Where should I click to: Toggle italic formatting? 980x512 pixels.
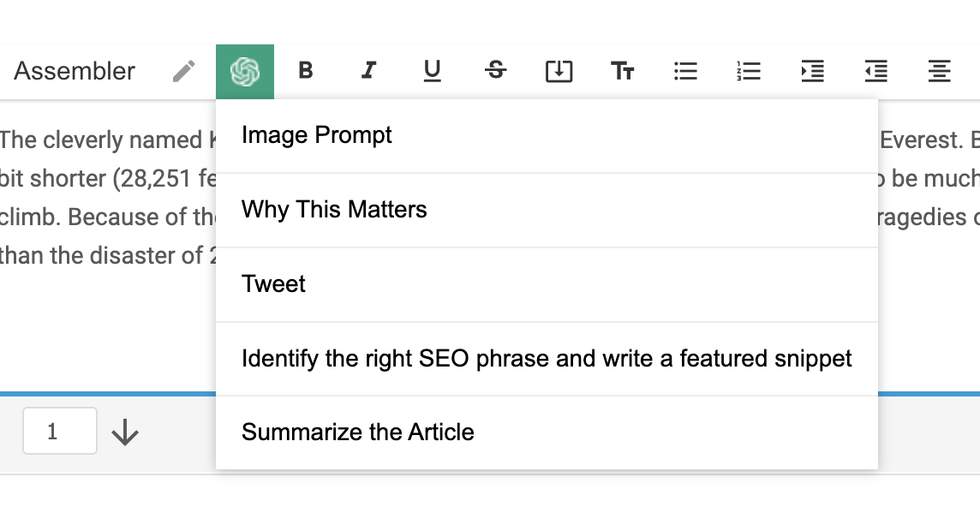[369, 71]
